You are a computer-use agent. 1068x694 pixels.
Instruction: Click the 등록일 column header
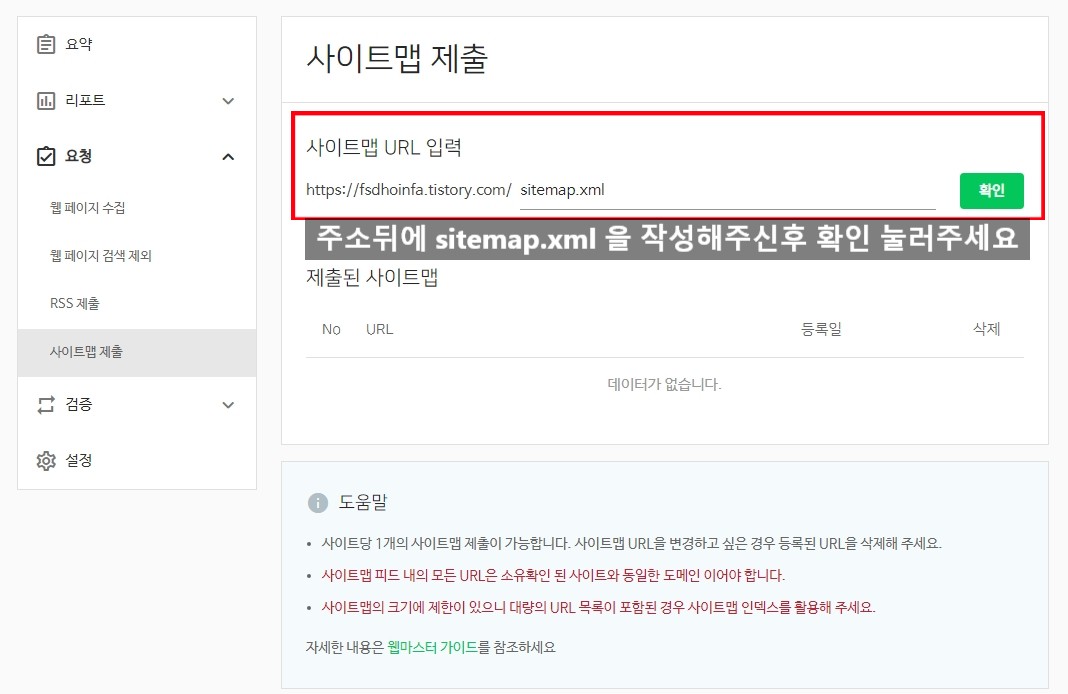click(821, 330)
